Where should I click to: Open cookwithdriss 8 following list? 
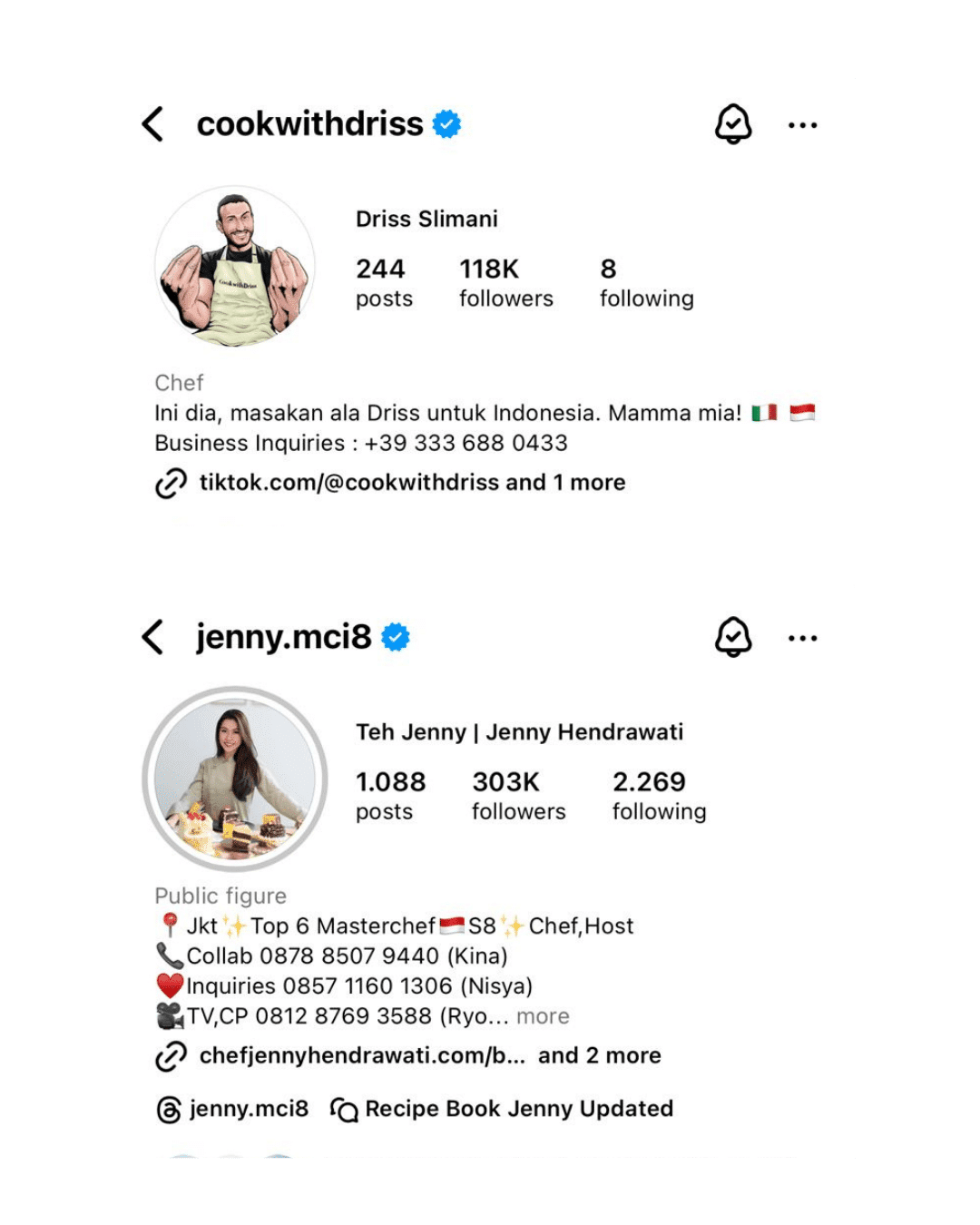point(646,283)
